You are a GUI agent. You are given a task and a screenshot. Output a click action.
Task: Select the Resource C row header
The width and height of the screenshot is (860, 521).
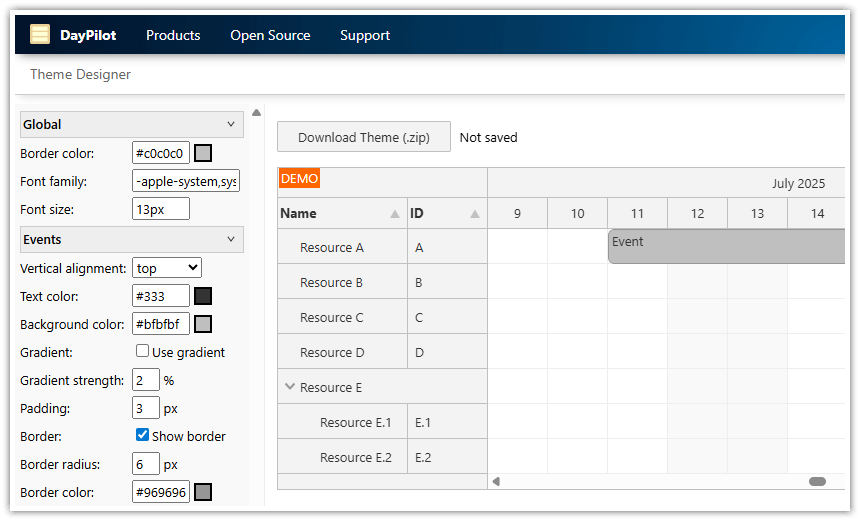343,317
